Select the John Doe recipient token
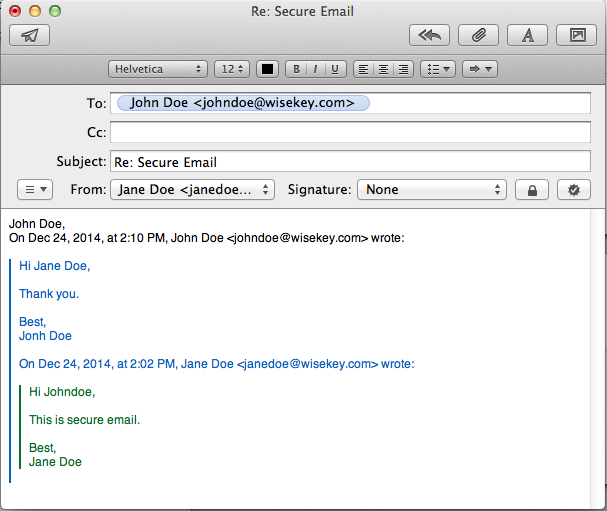 point(243,103)
